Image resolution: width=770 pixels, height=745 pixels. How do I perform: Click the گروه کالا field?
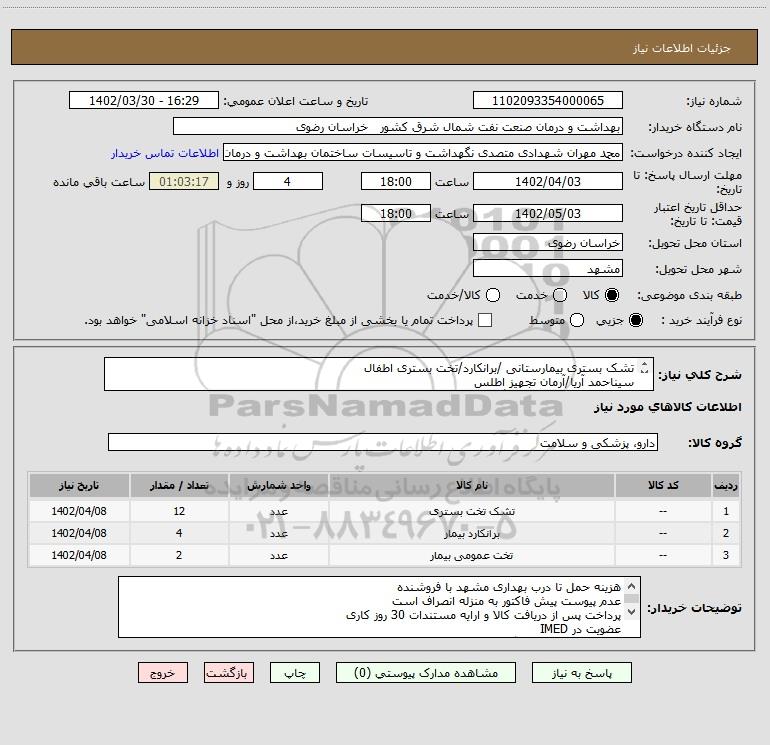click(x=383, y=442)
